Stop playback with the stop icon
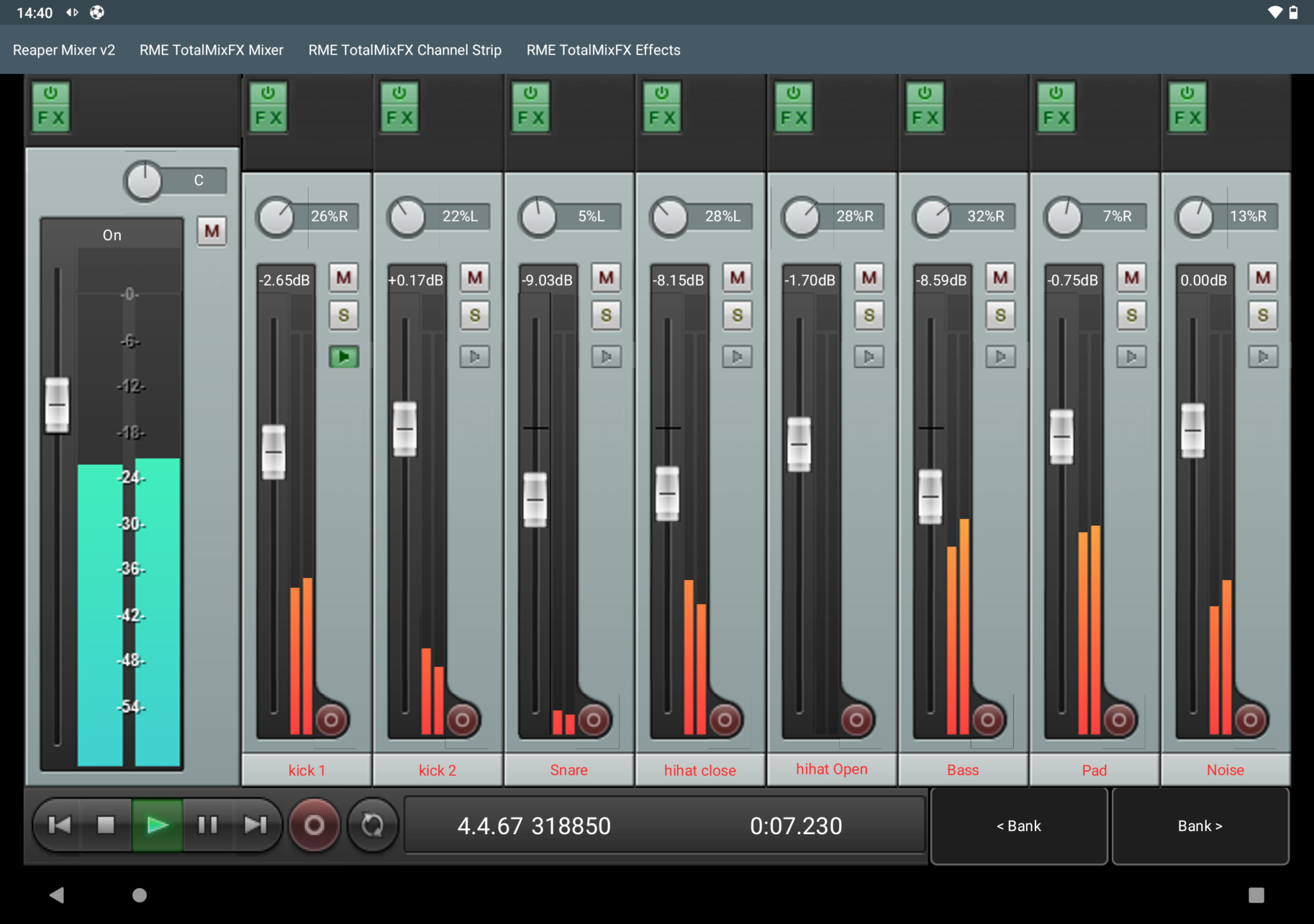This screenshot has height=924, width=1314. 107,825
